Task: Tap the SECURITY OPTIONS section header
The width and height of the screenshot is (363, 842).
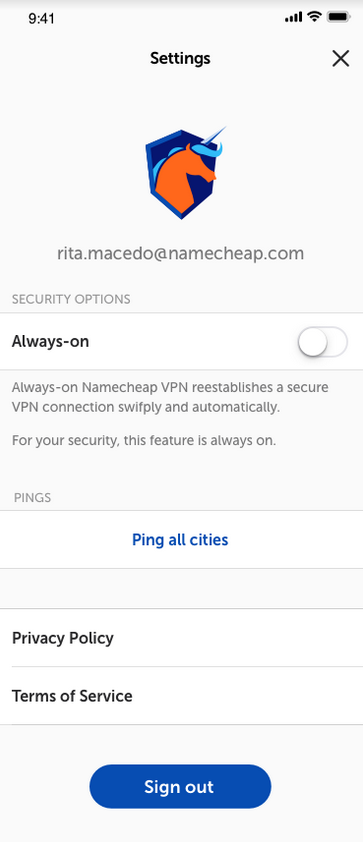Action: coord(71,299)
